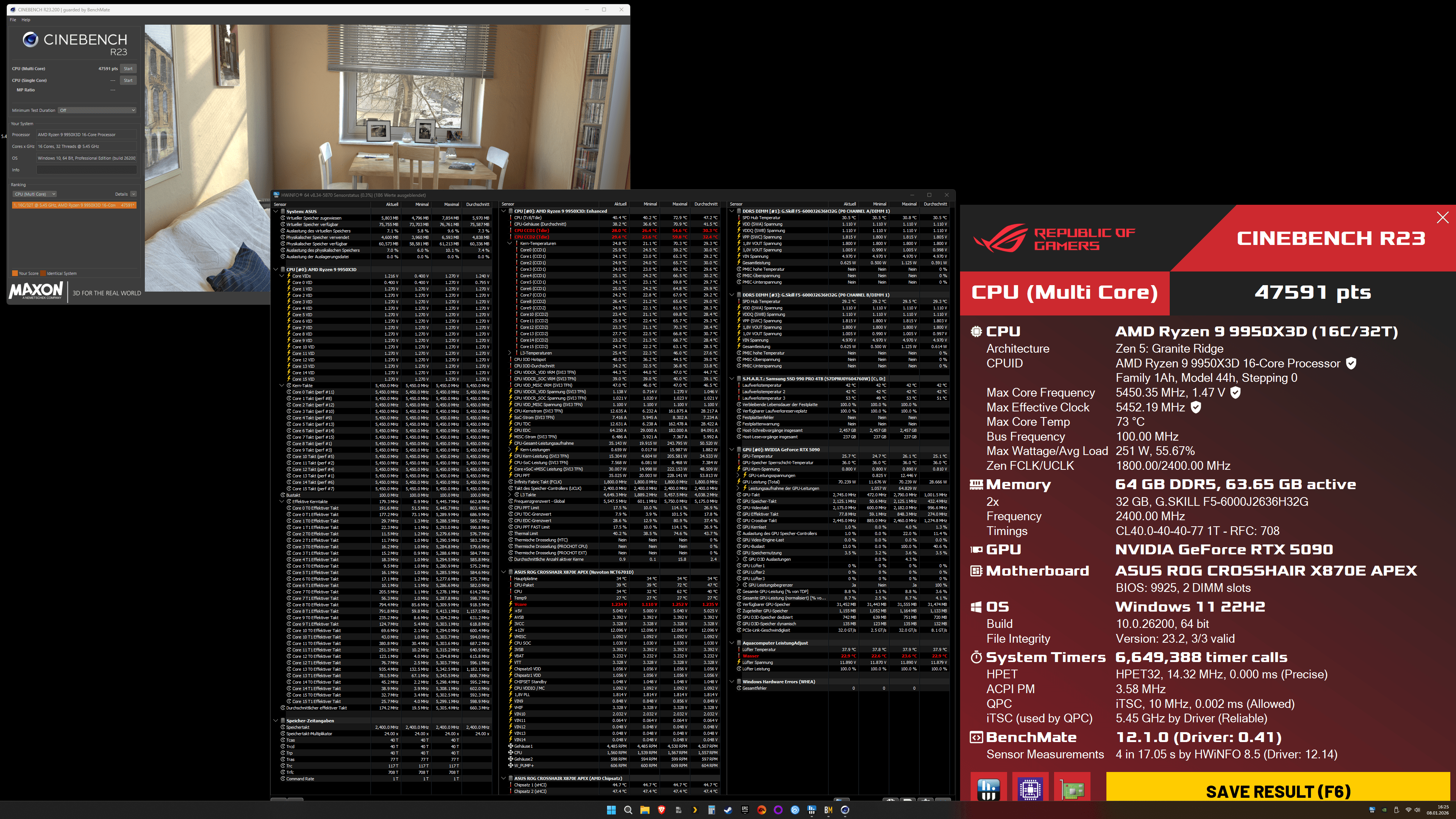Collapse the System: ASUS sensor group
Viewport: 1456px width, 819px height.
pyautogui.click(x=276, y=212)
